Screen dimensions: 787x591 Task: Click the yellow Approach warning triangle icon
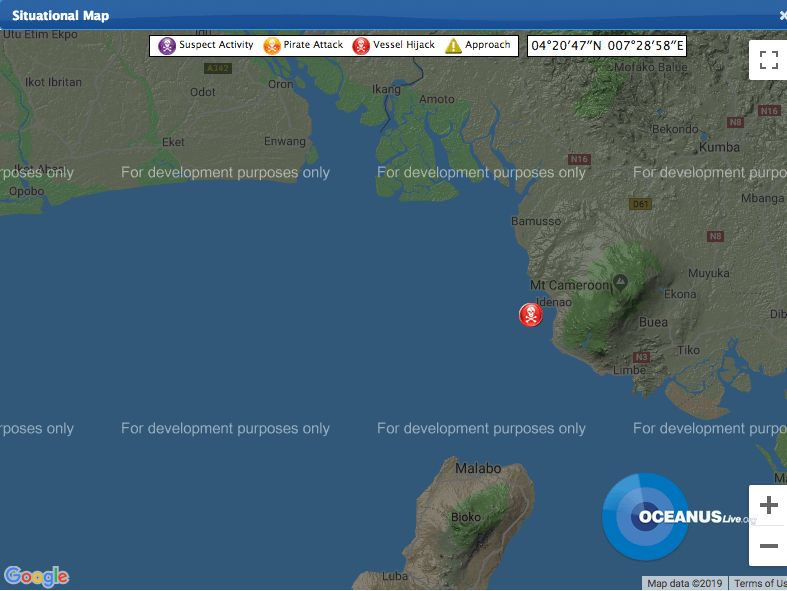pyautogui.click(x=453, y=46)
